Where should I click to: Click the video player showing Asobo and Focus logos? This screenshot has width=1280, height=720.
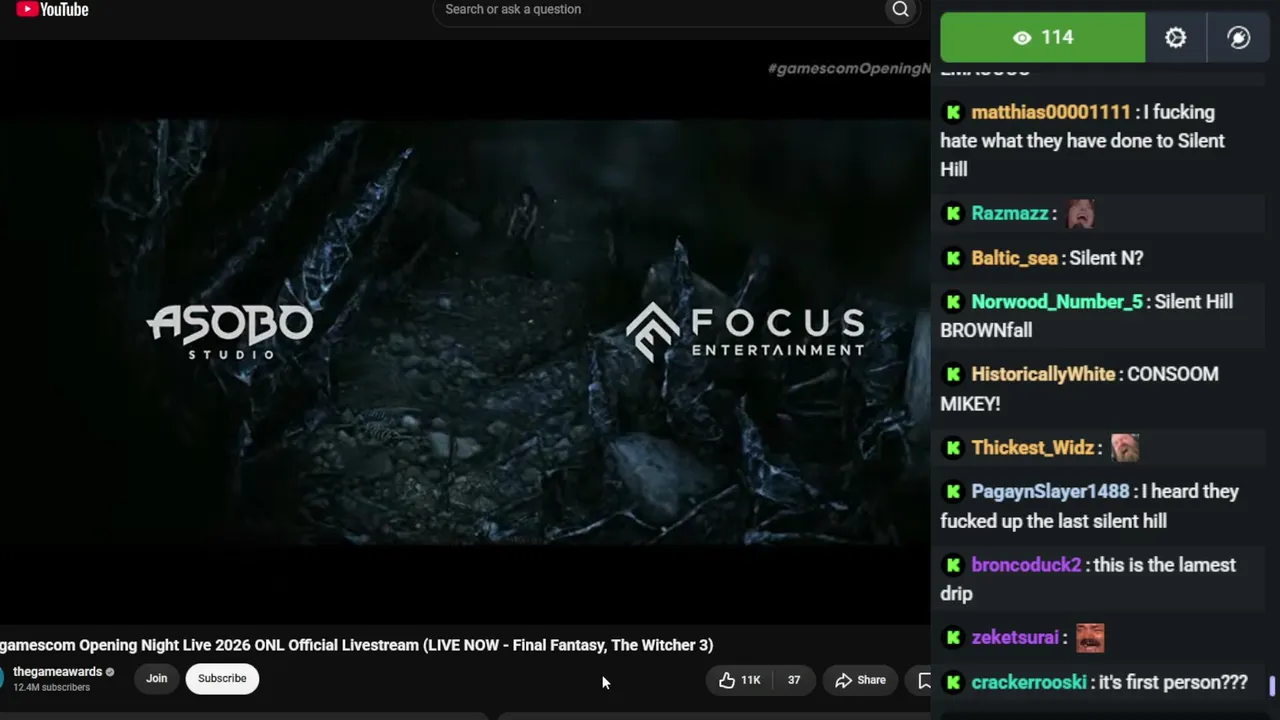[x=465, y=332]
